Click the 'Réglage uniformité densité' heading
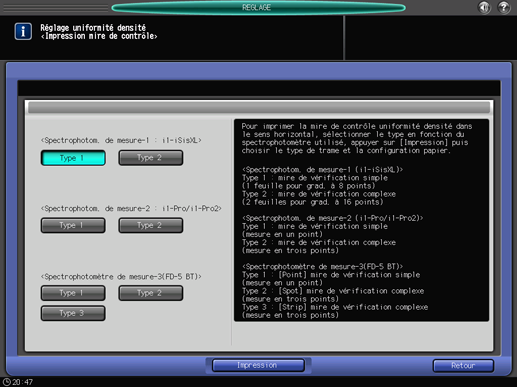 coord(93,28)
